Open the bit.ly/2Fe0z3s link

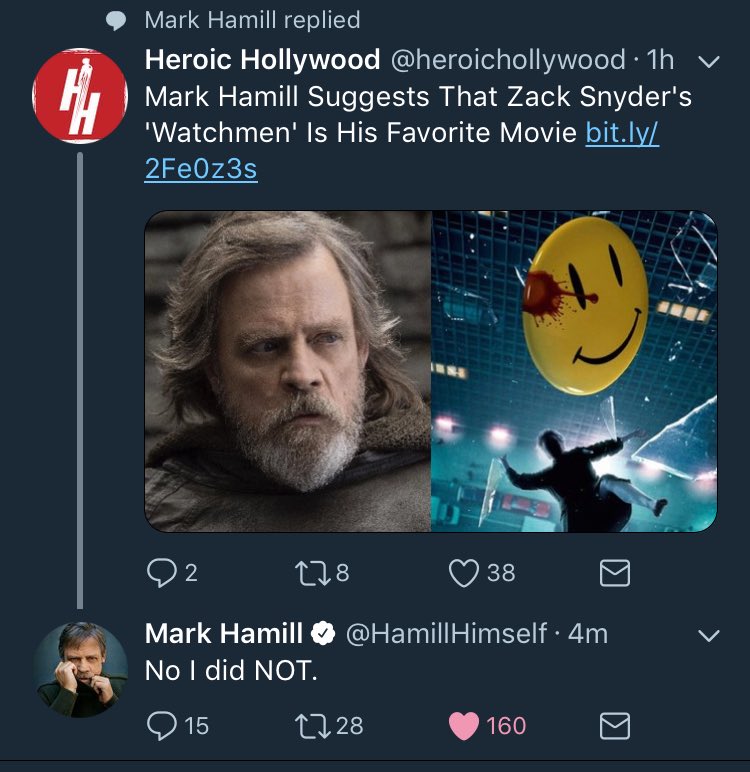401,150
